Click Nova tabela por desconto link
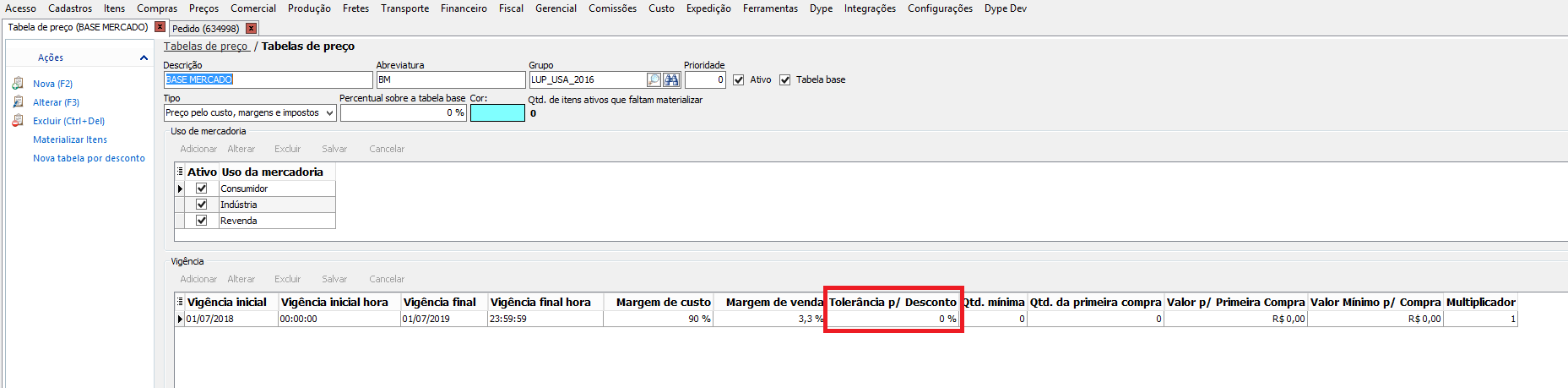This screenshot has width=1568, height=388. point(89,158)
